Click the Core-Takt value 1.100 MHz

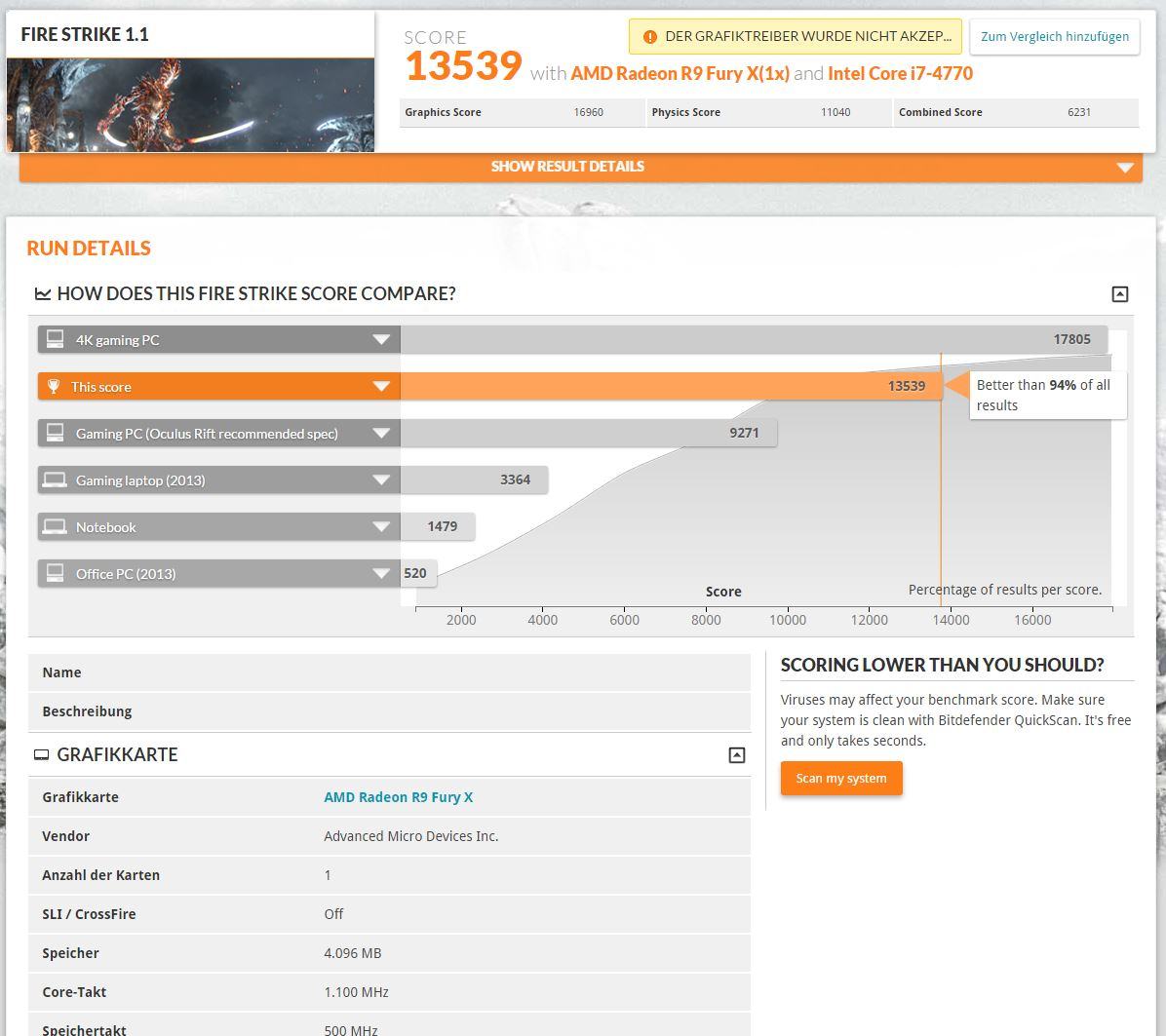click(356, 992)
